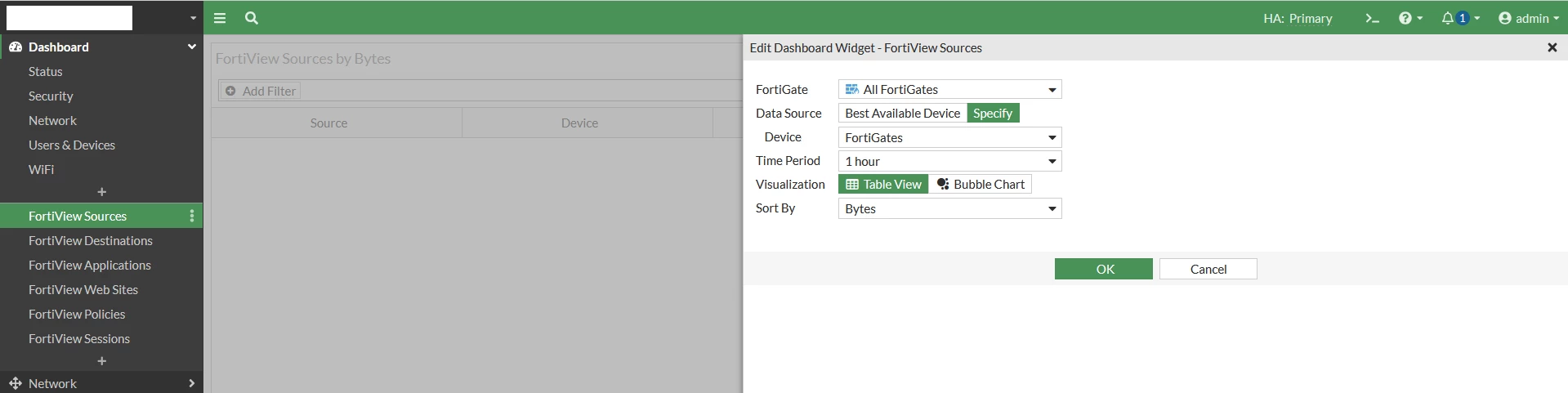The width and height of the screenshot is (1568, 393).
Task: Sort by the Device column header
Action: coord(587,123)
